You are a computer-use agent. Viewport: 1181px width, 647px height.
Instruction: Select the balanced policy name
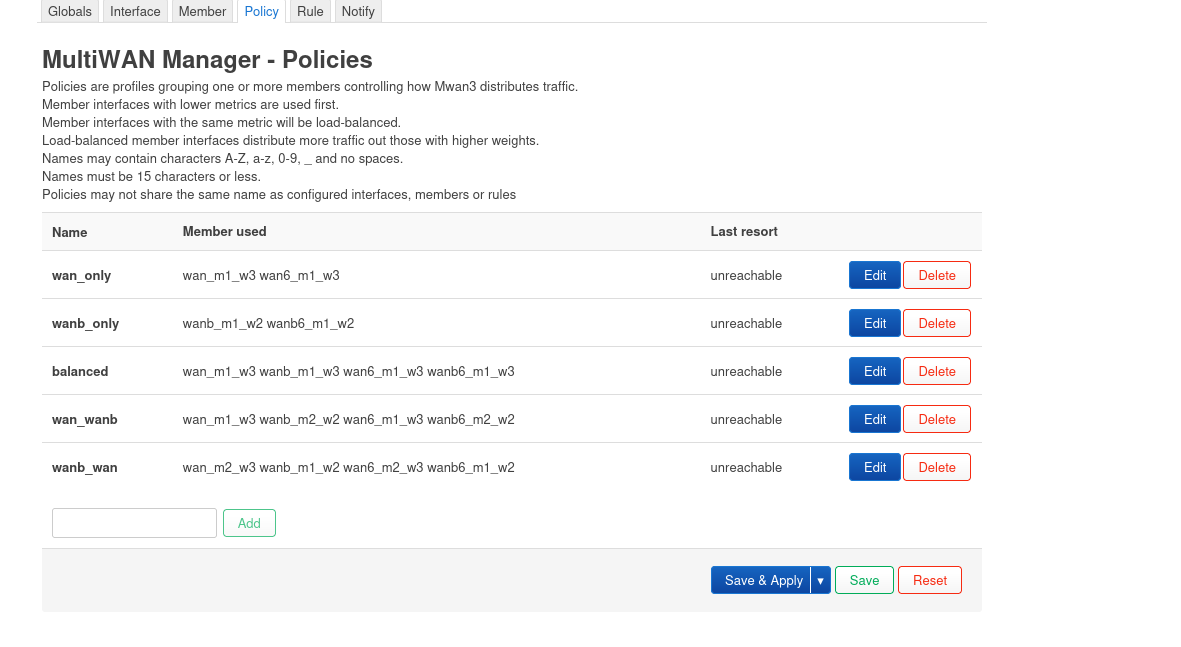[x=80, y=371]
